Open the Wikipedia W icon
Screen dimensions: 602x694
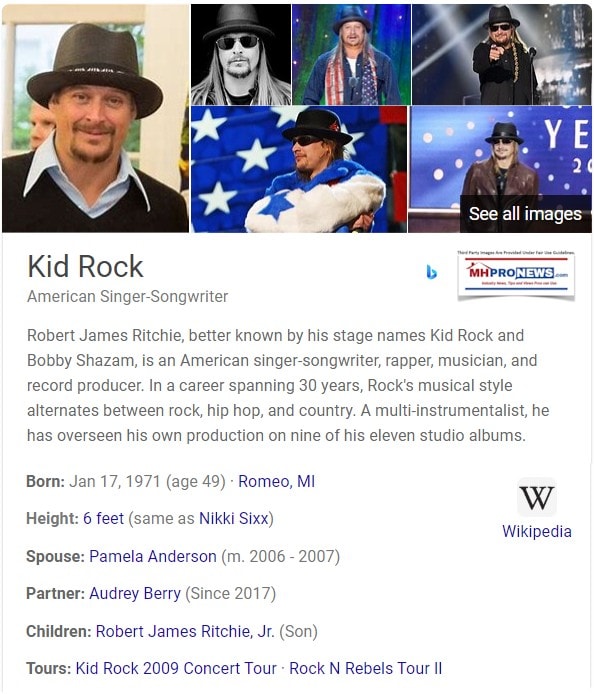pos(537,497)
